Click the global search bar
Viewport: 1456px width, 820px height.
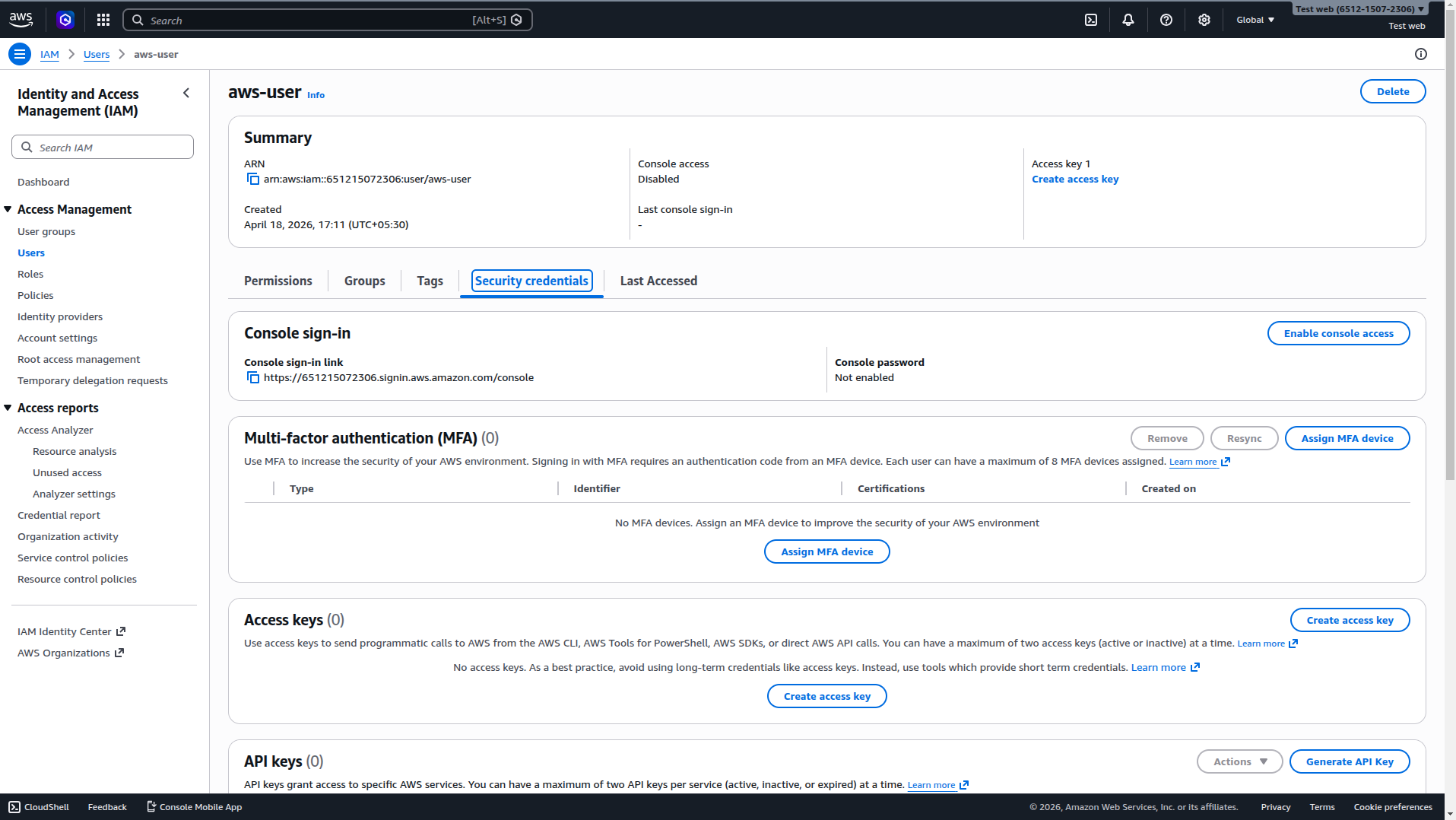tap(328, 20)
